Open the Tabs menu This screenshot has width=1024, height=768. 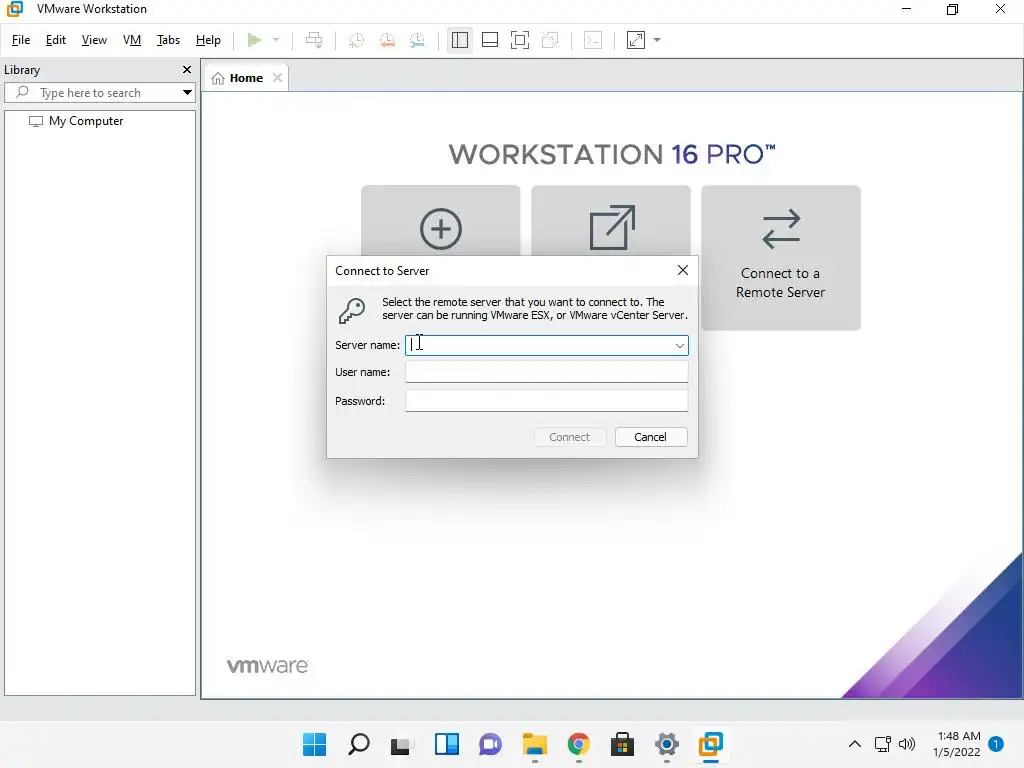(168, 40)
